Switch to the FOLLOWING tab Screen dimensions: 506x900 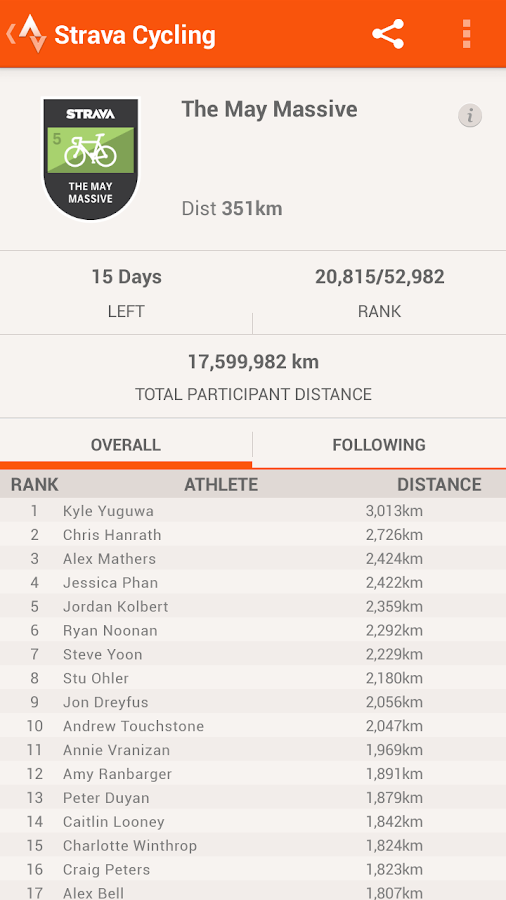379,445
